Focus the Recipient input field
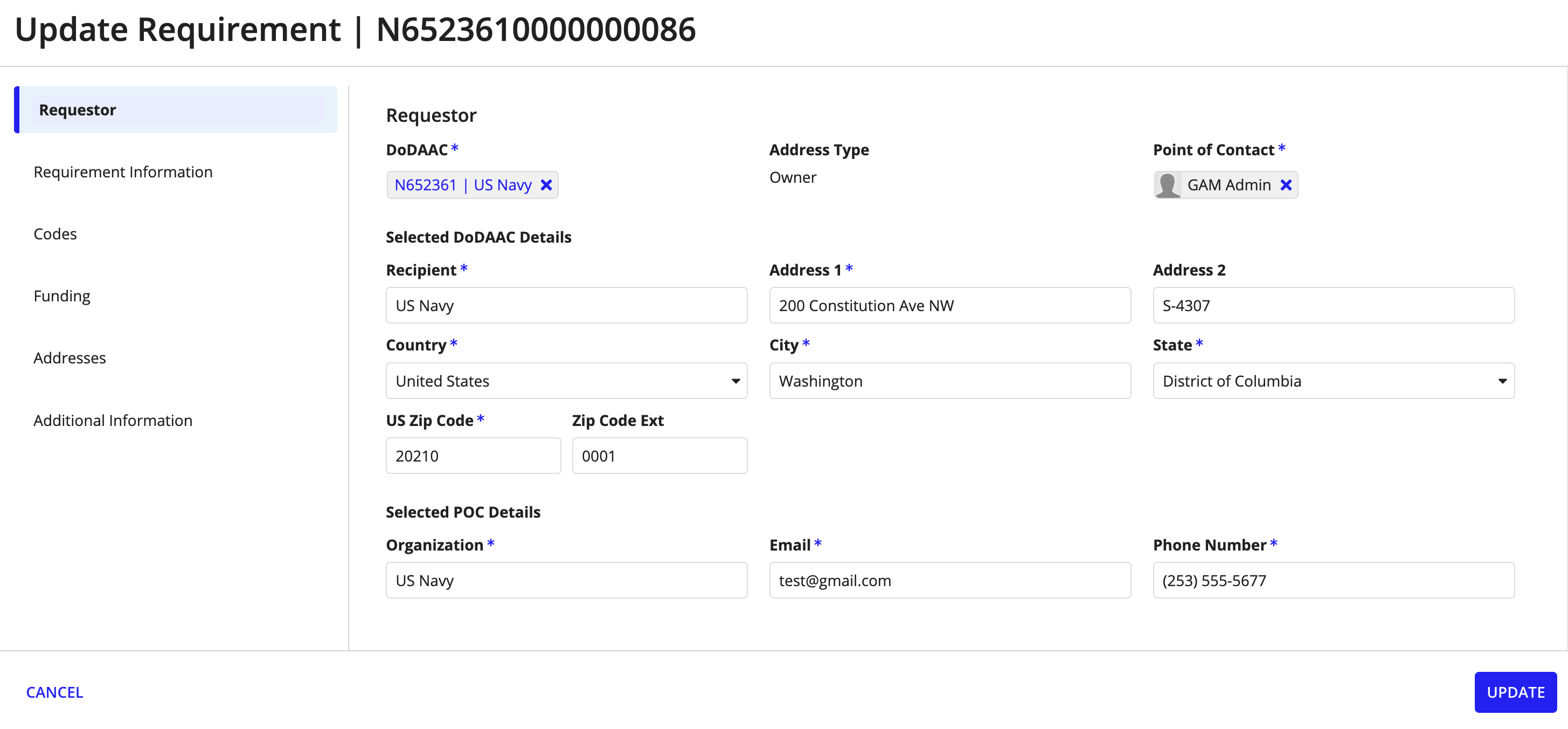Screen dimensions: 1568x729 click(x=566, y=306)
